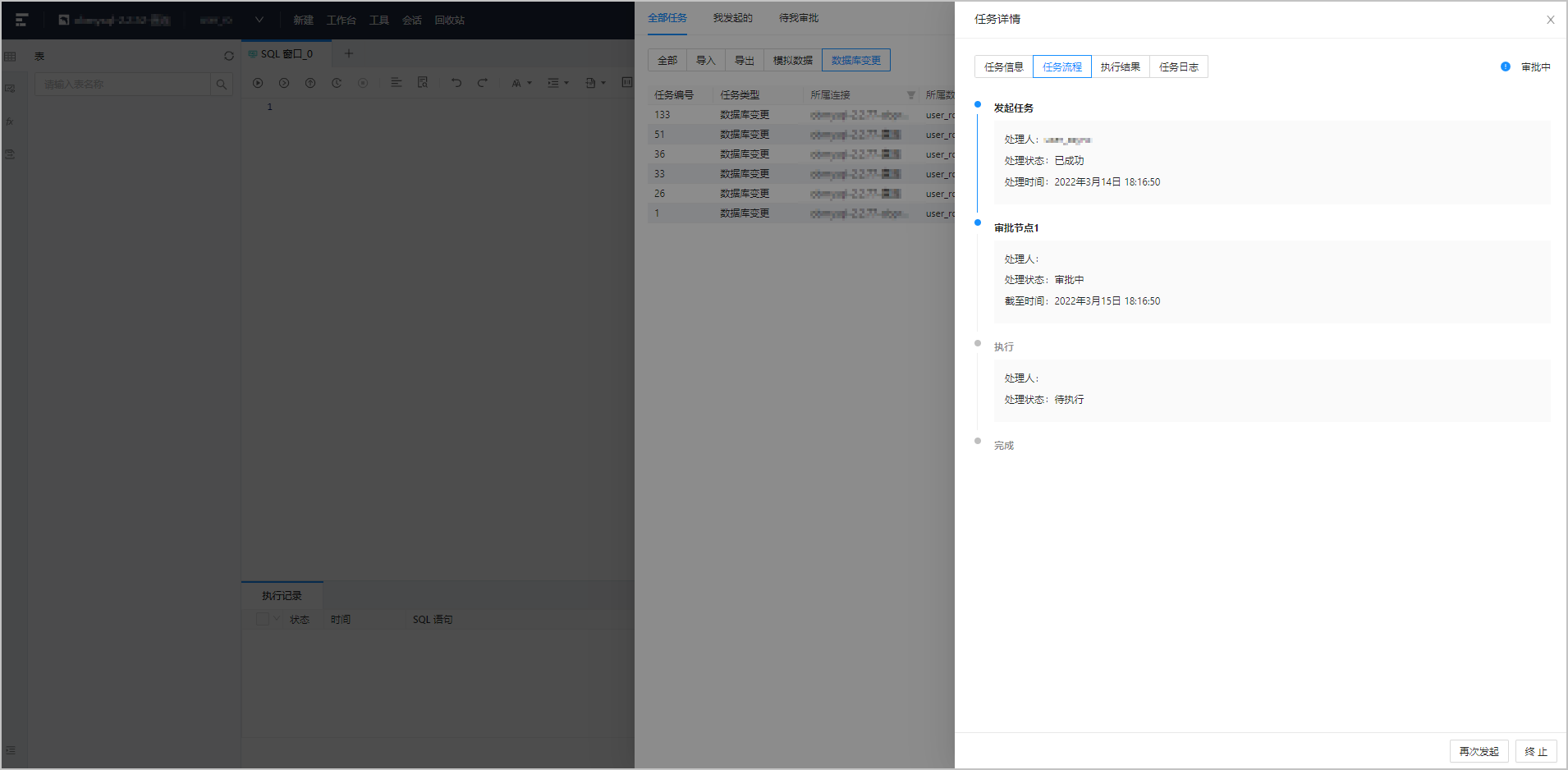Click the 执行 step label
Screen dimensions: 1568x770
1003,347
